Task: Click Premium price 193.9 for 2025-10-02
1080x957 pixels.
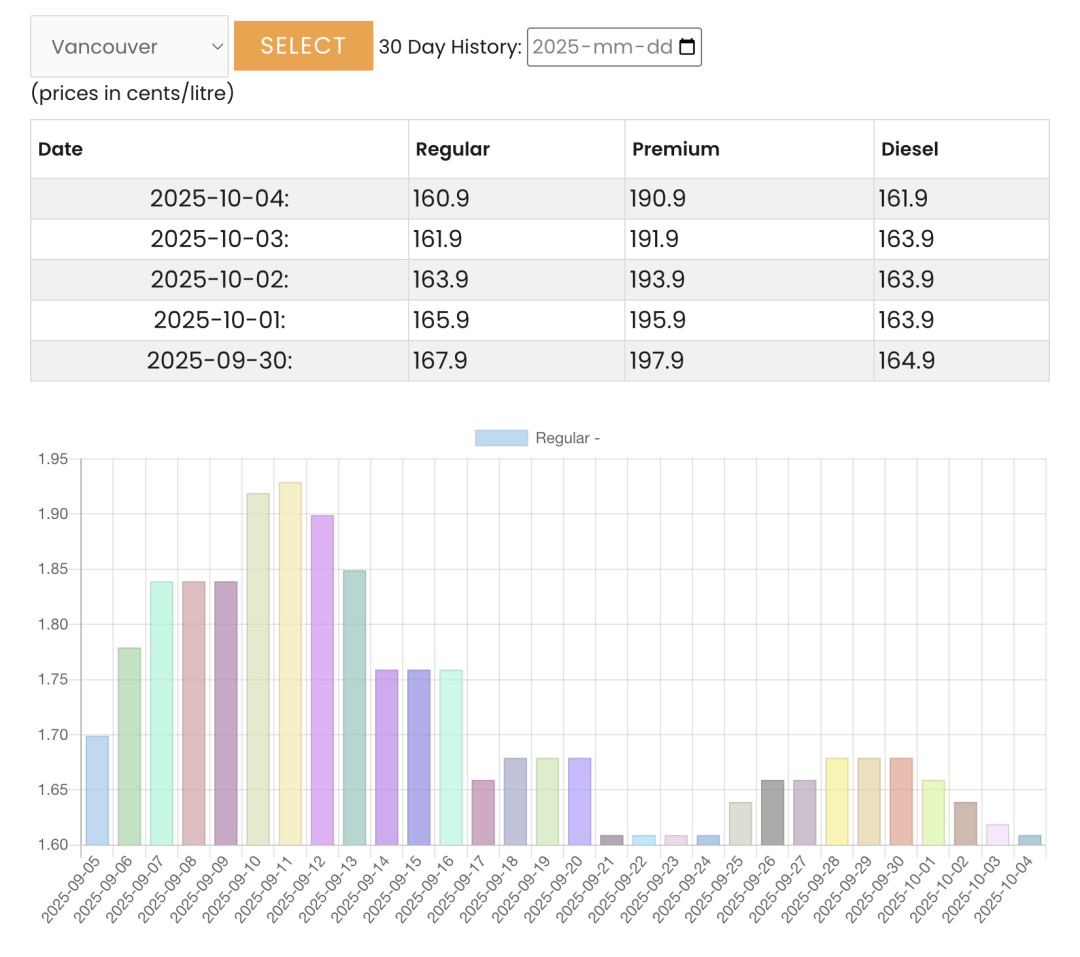Action: pyautogui.click(x=657, y=280)
